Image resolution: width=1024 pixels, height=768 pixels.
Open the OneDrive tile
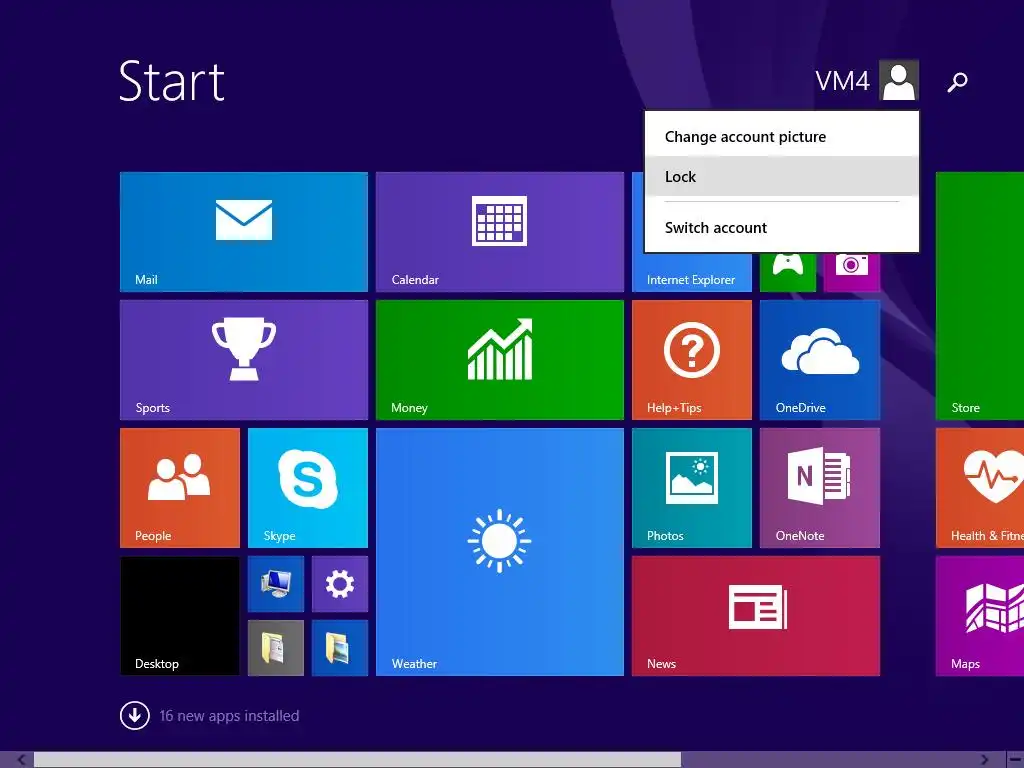(820, 360)
